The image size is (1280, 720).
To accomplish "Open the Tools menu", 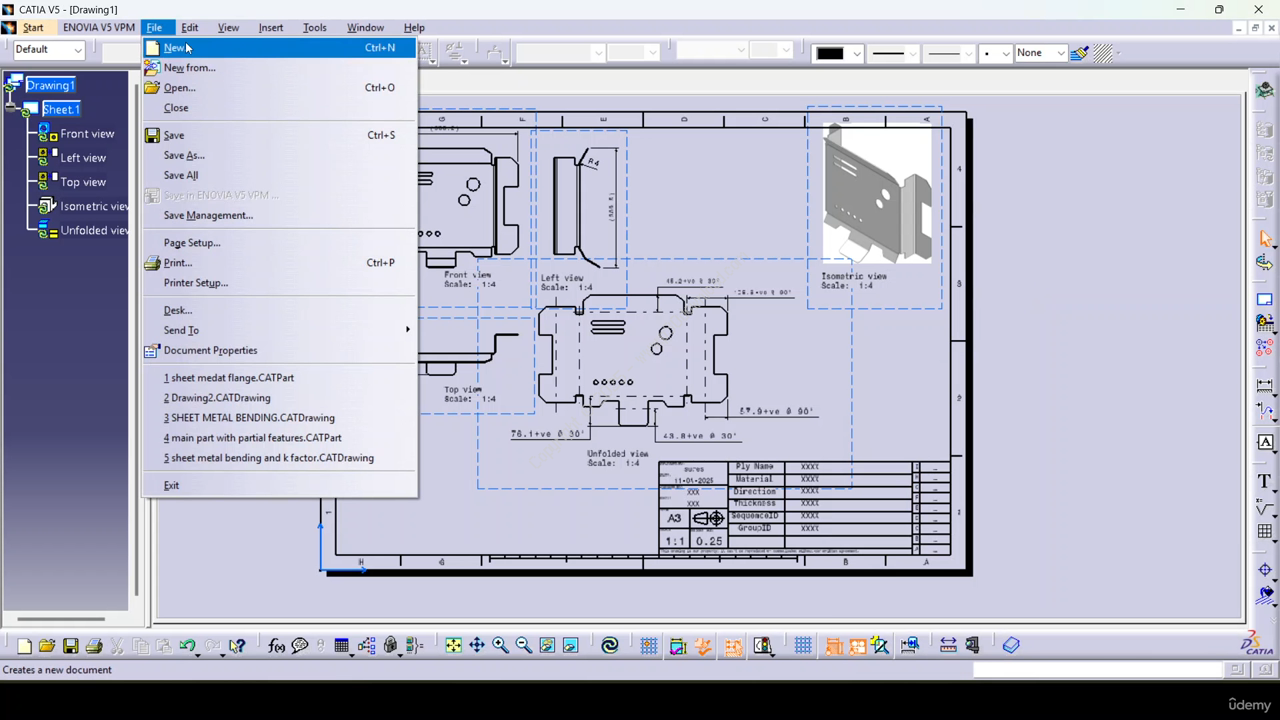I will click(314, 28).
